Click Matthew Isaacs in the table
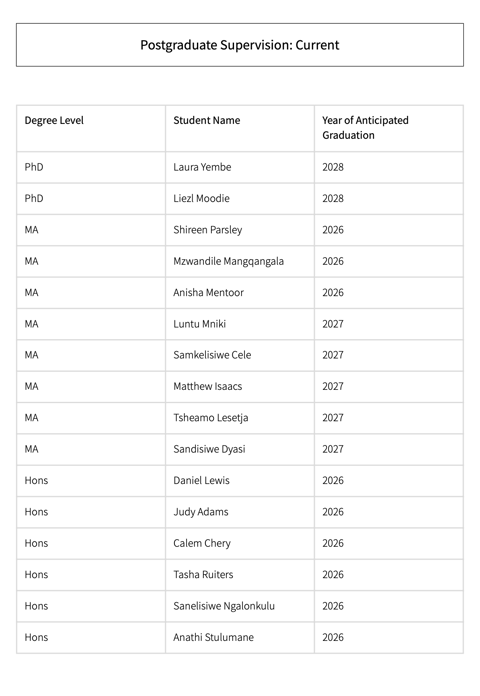Screen dimensions: 480x696 point(207,387)
